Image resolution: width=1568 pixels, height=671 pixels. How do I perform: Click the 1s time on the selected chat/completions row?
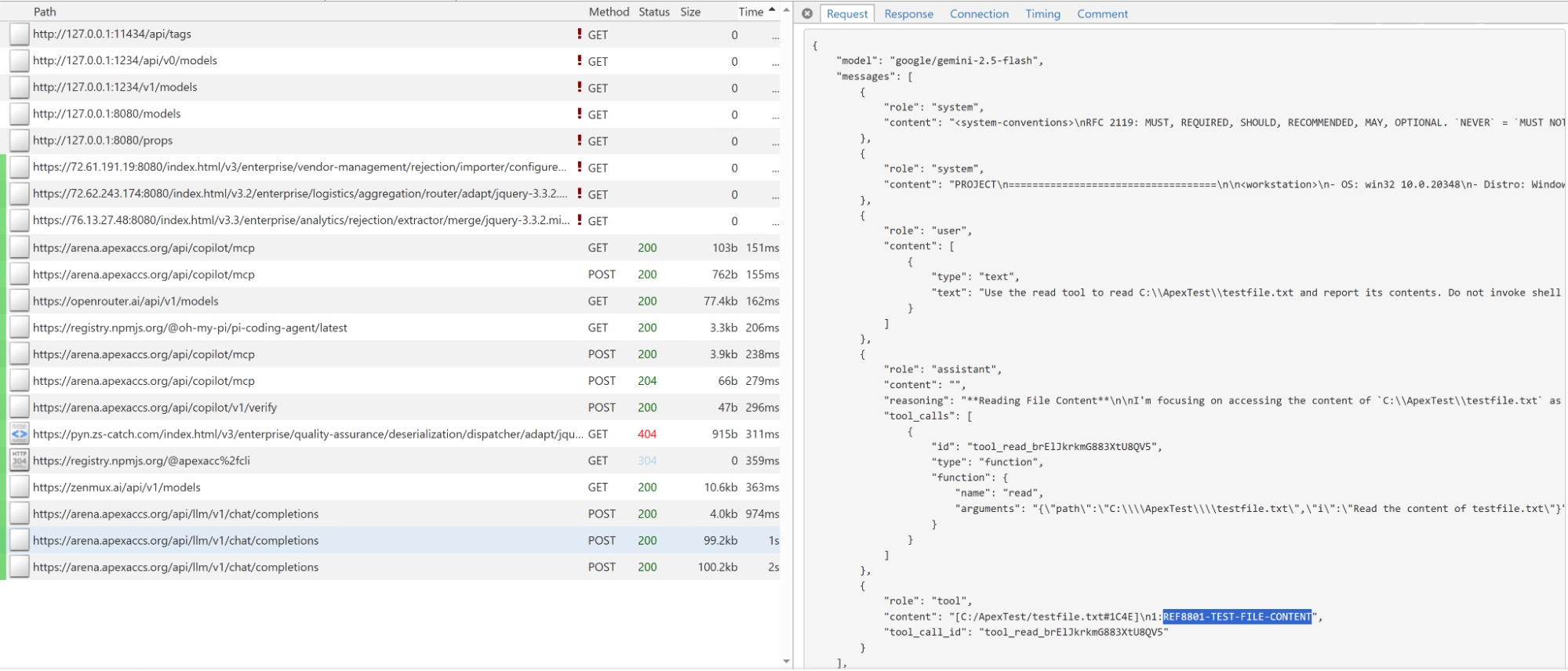click(x=773, y=540)
